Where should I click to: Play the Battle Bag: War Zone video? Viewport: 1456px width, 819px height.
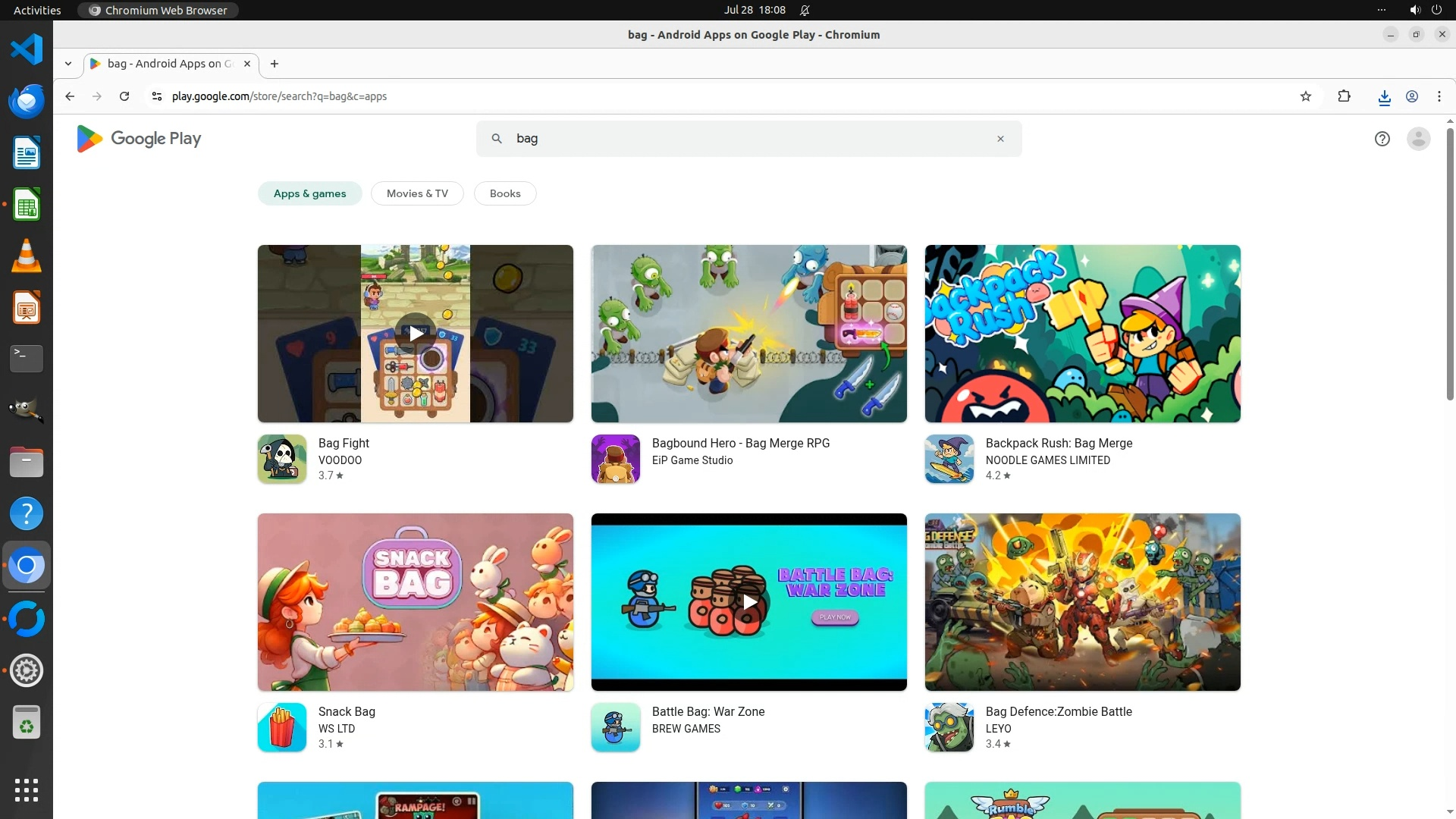(x=749, y=602)
